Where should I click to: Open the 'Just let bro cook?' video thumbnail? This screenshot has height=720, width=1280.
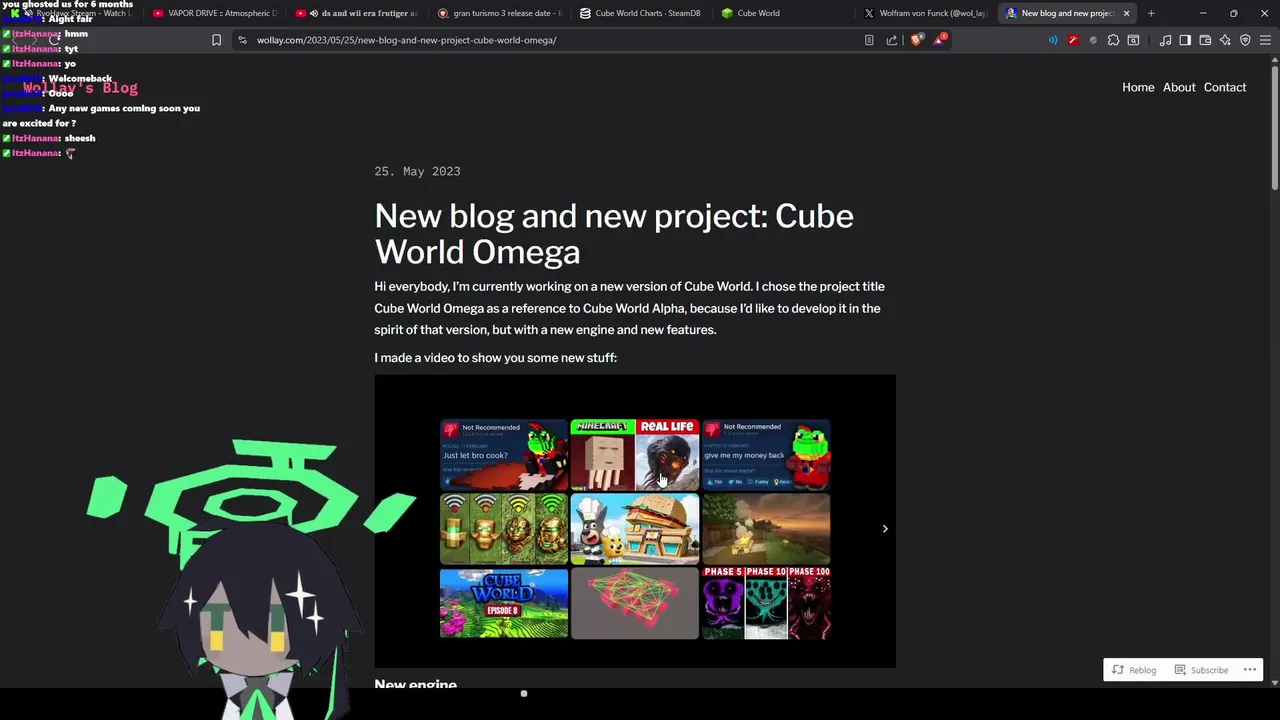pos(504,455)
